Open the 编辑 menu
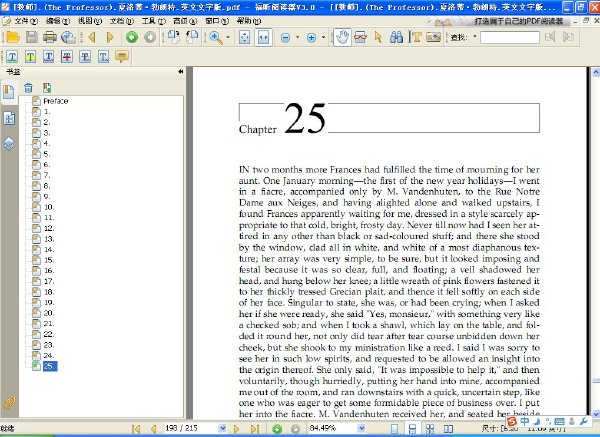Screen dimensions: 600x437 [57, 21]
